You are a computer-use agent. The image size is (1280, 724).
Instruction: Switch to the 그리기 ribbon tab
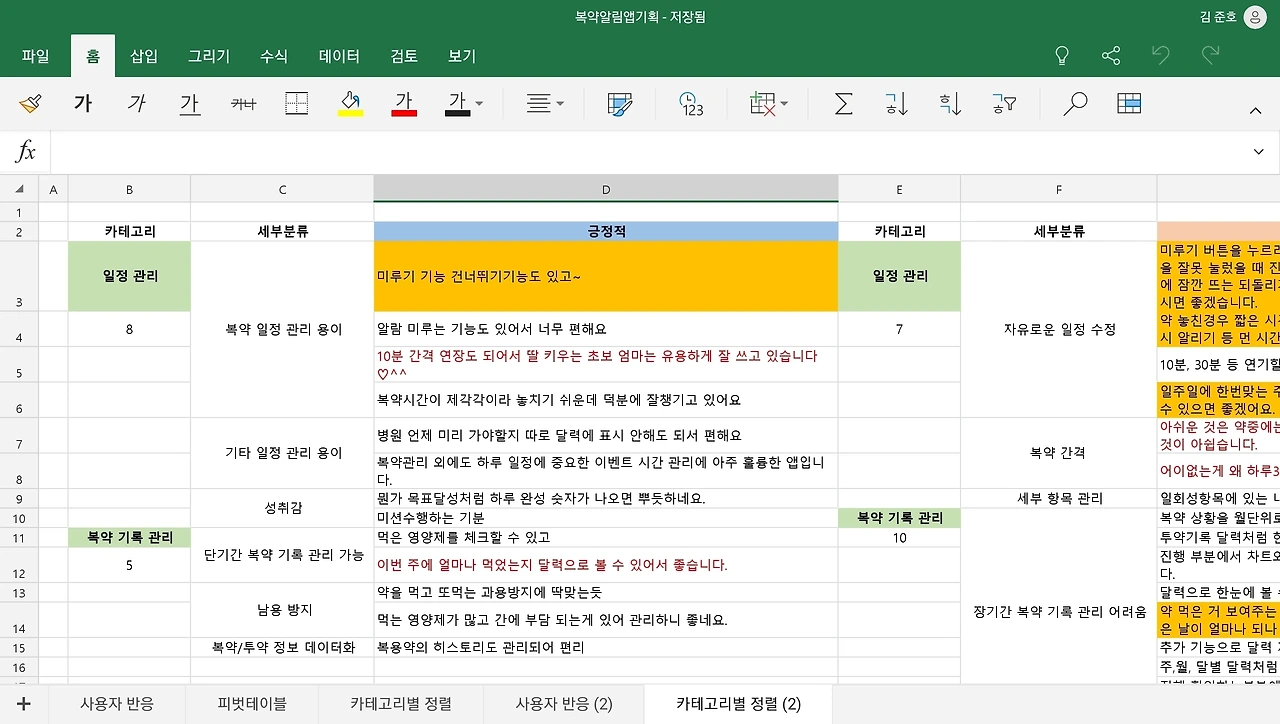[209, 56]
